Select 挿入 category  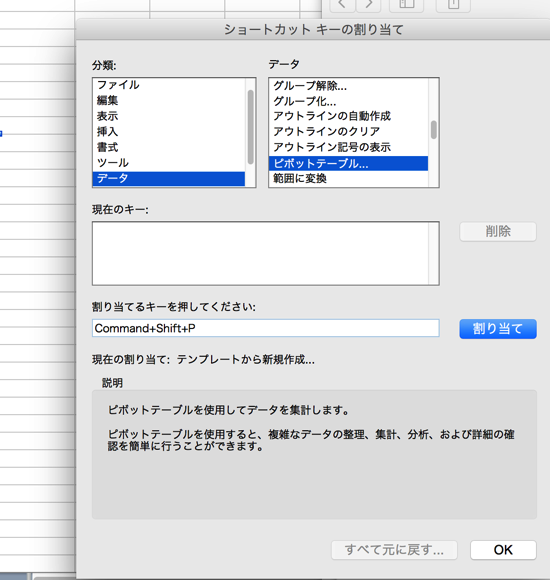169,131
